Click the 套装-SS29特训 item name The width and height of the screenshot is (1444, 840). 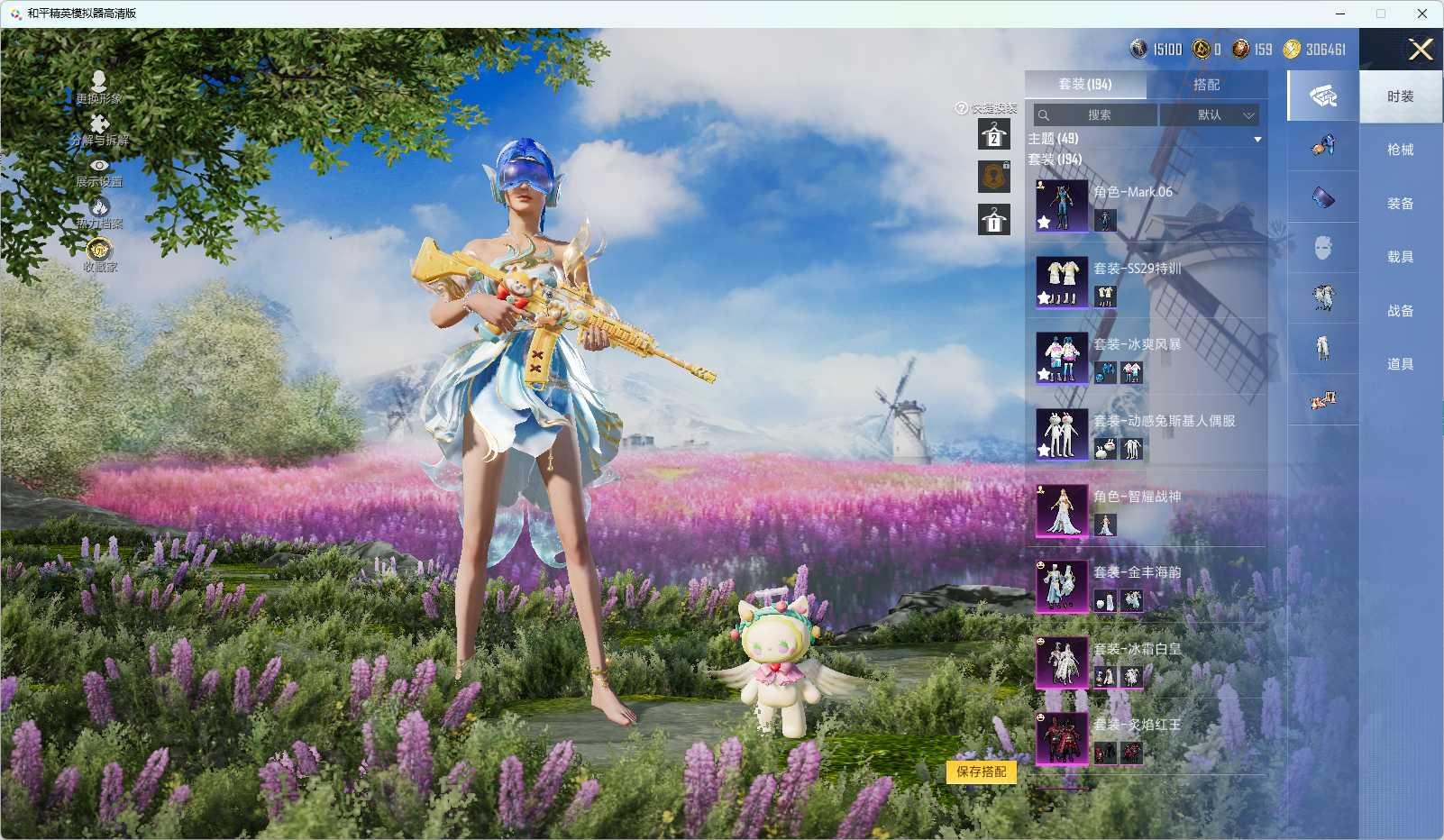1138,269
